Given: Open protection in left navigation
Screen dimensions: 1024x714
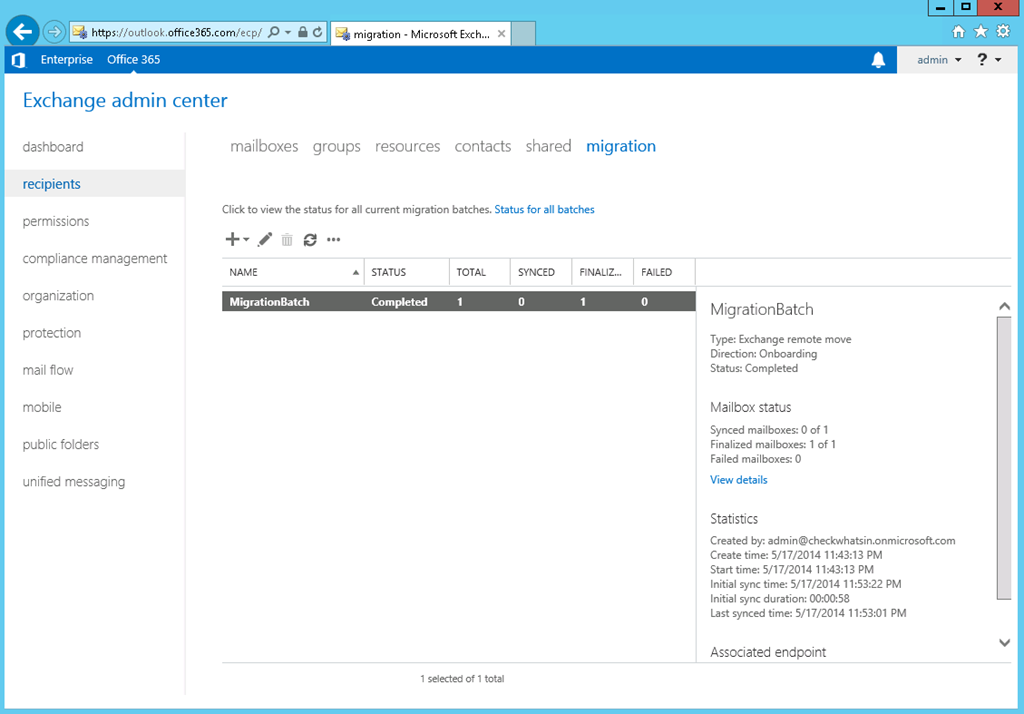Looking at the screenshot, I should click(52, 333).
